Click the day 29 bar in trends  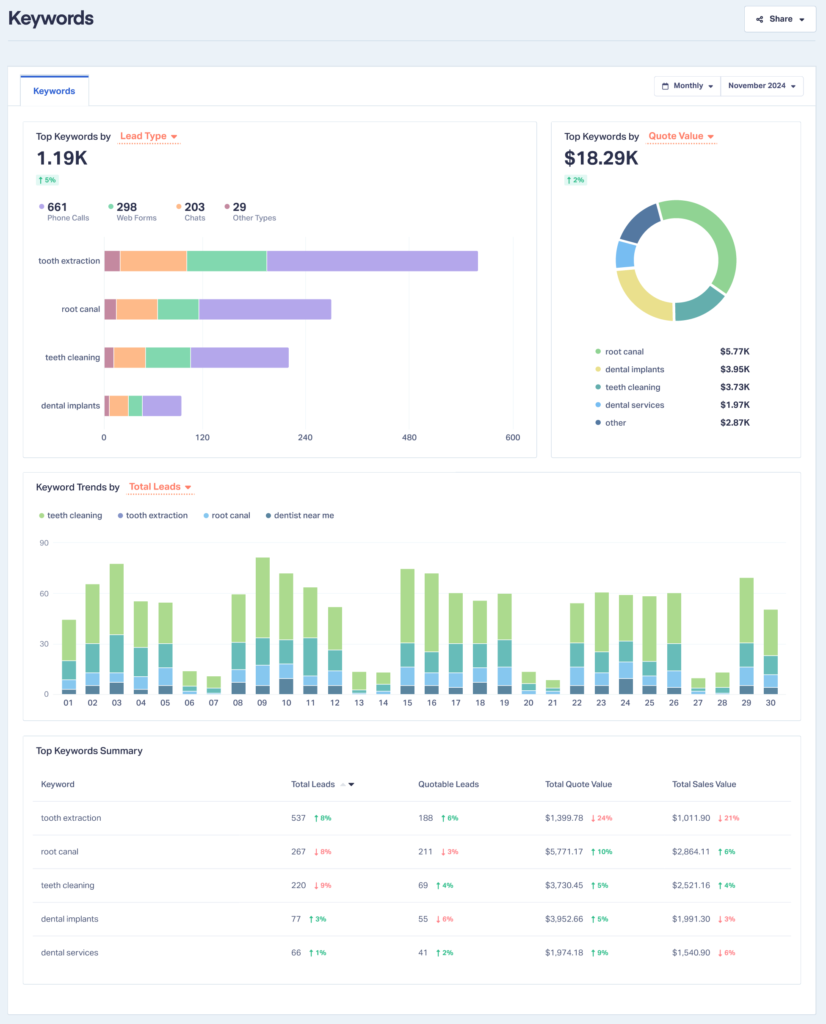coord(746,636)
